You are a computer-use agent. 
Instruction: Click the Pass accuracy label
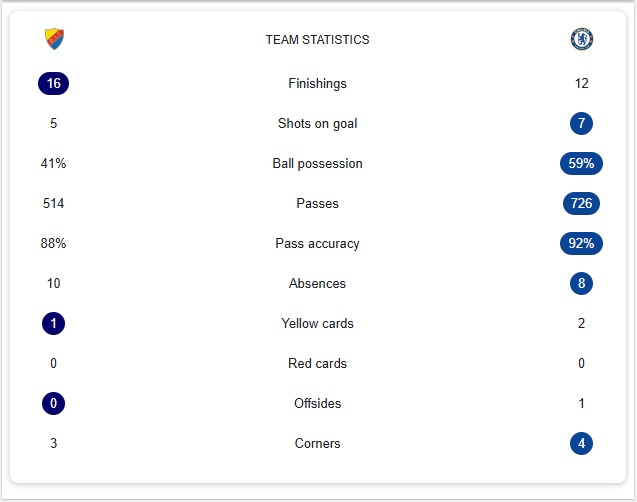[318, 243]
